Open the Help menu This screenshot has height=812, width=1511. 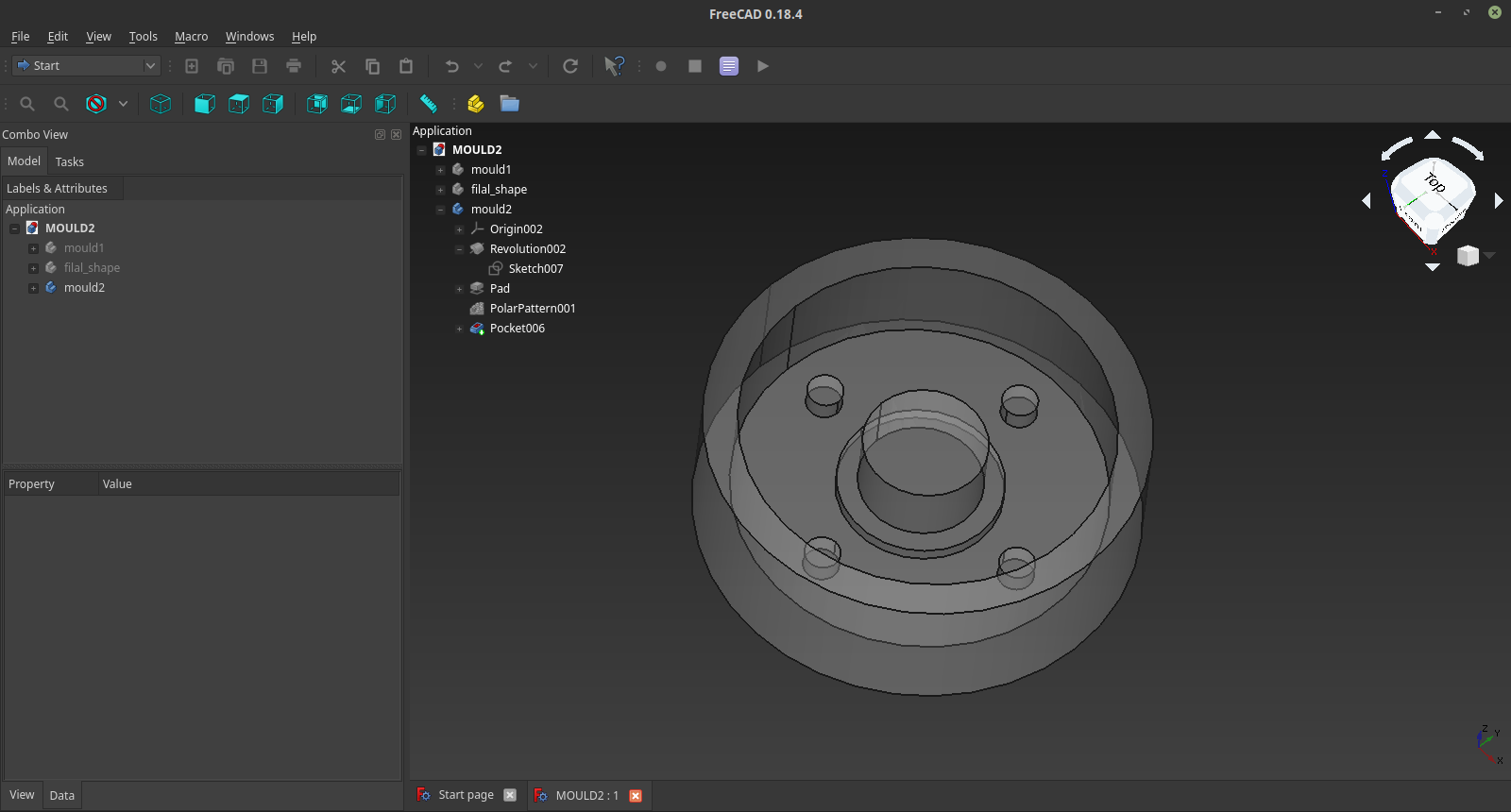click(x=304, y=36)
